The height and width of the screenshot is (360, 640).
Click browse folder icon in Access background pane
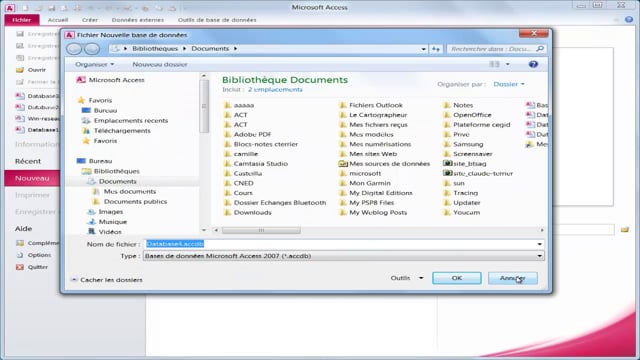(x=624, y=230)
